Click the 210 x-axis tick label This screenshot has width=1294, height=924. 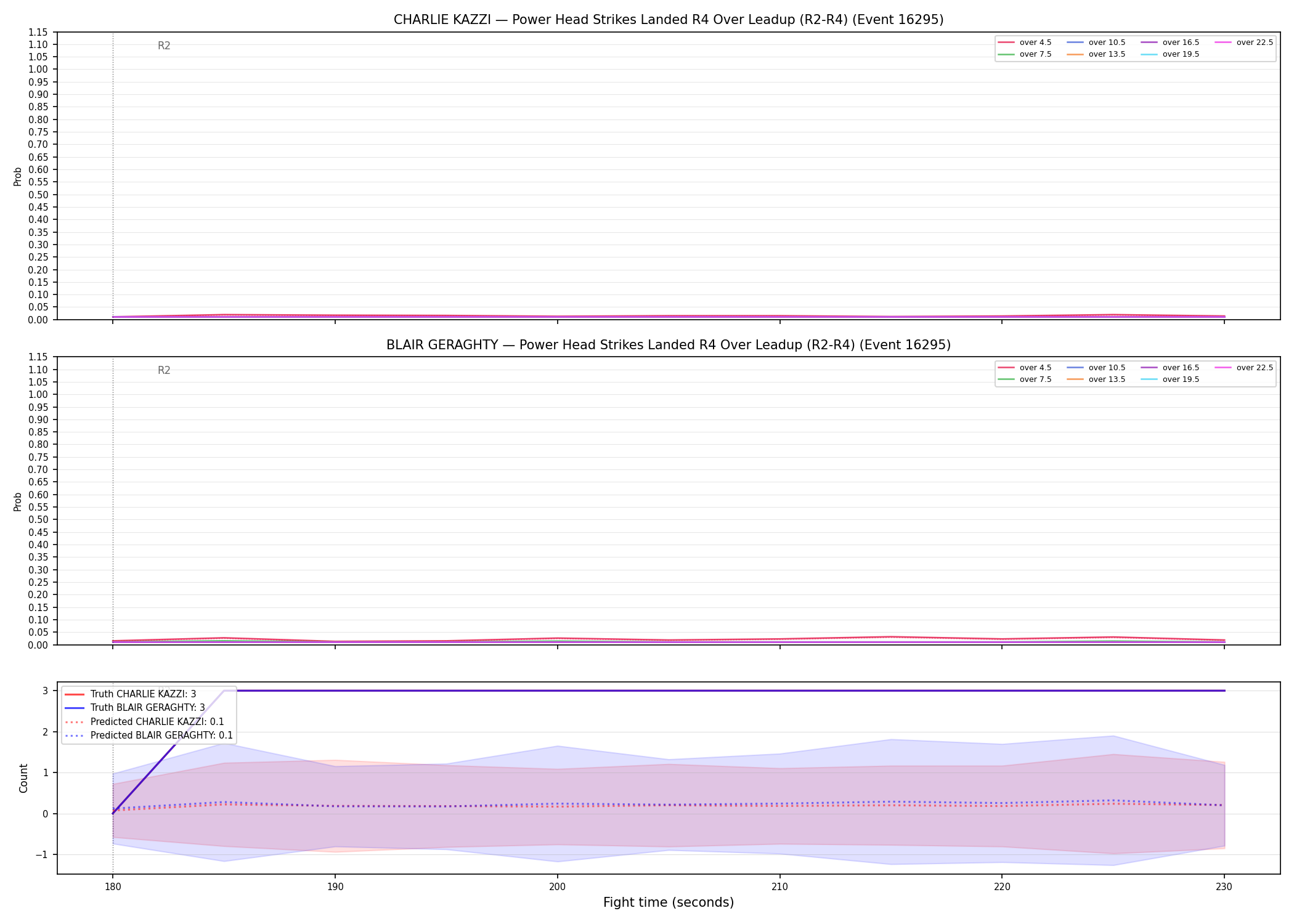tap(779, 887)
